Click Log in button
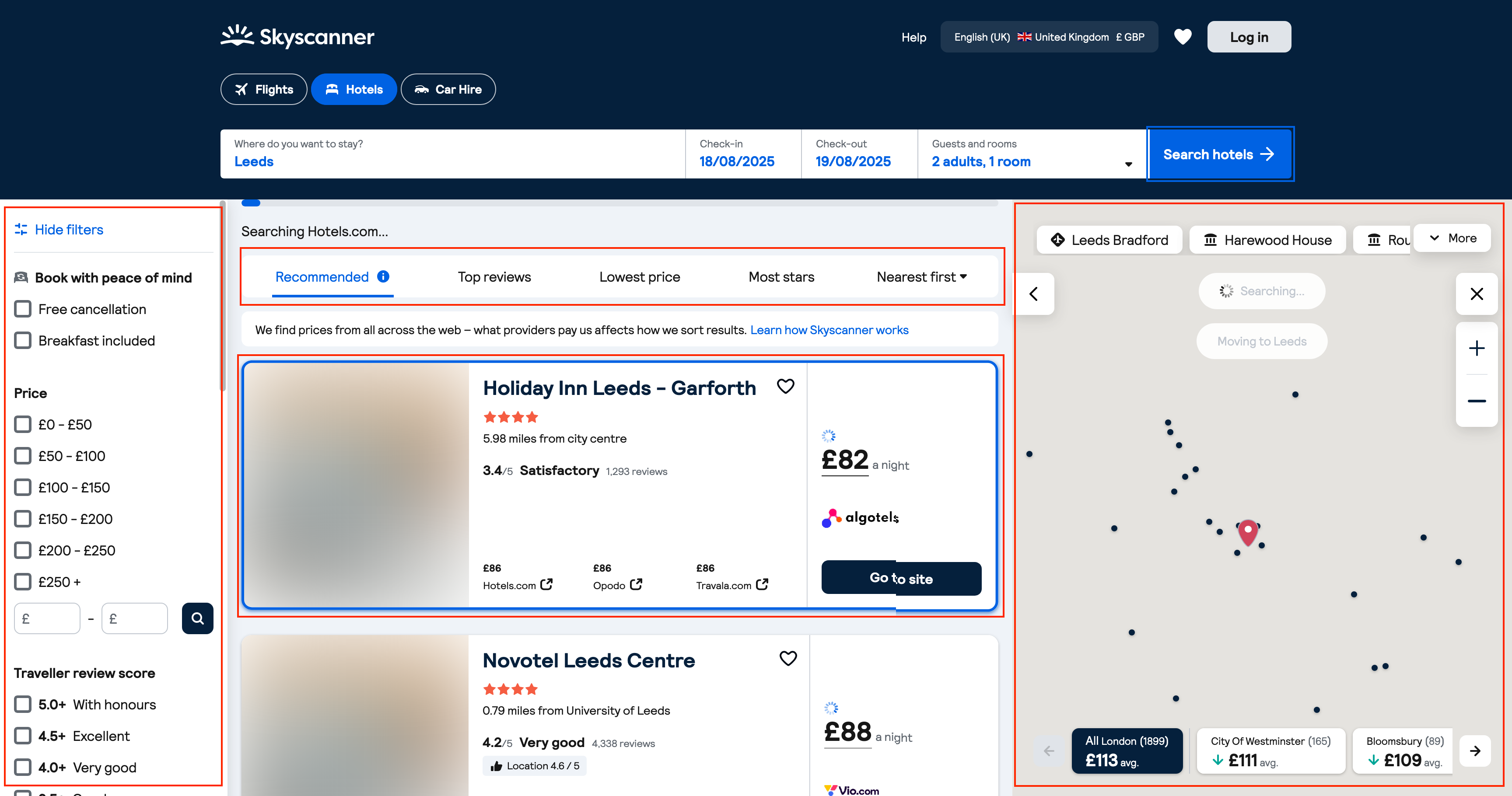Viewport: 1512px width, 796px height. tap(1249, 37)
